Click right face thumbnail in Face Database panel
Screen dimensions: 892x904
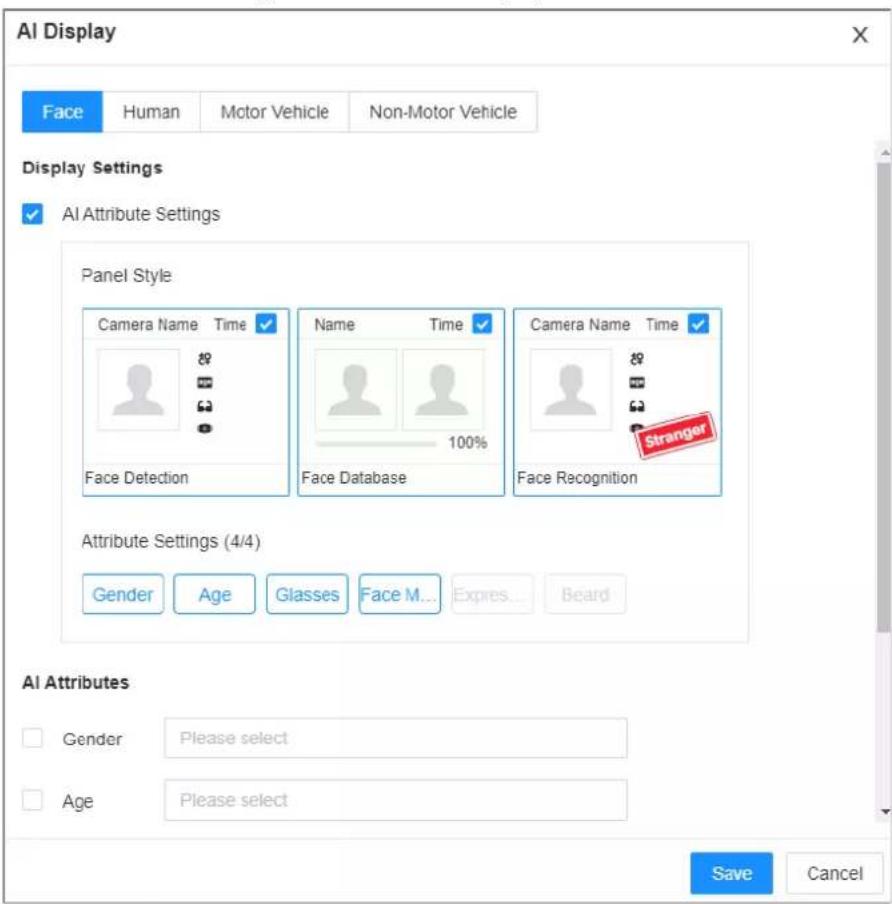pos(442,389)
